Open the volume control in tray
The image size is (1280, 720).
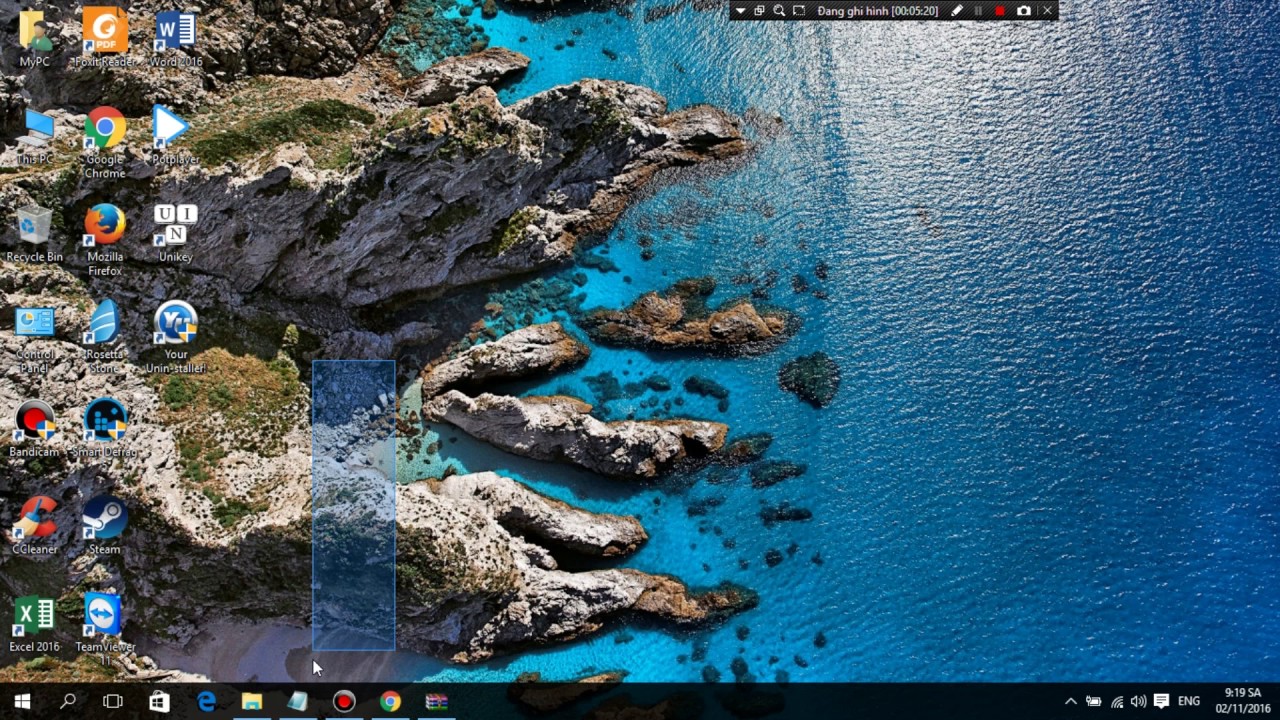[1138, 701]
